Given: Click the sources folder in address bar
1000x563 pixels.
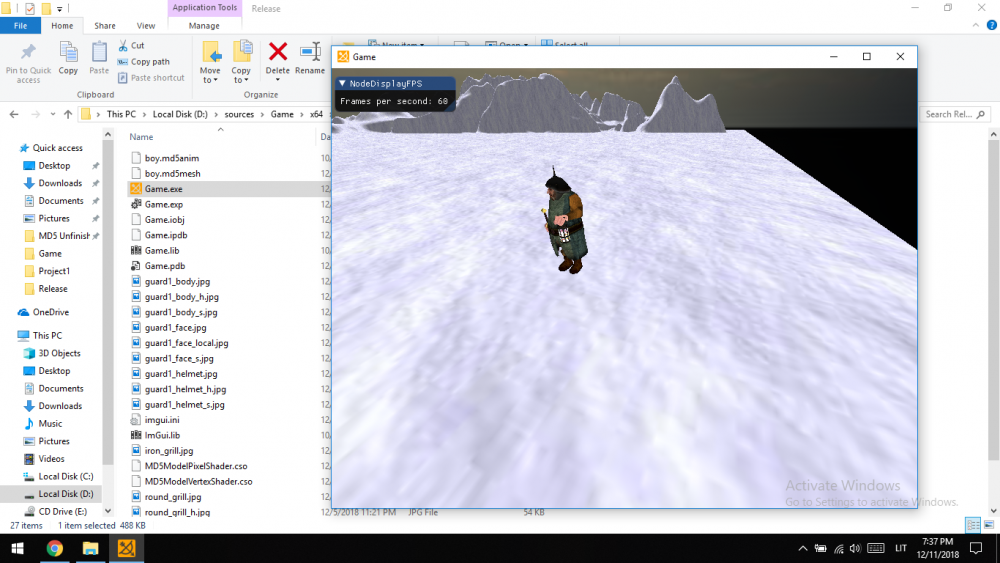Looking at the screenshot, I should point(239,114).
